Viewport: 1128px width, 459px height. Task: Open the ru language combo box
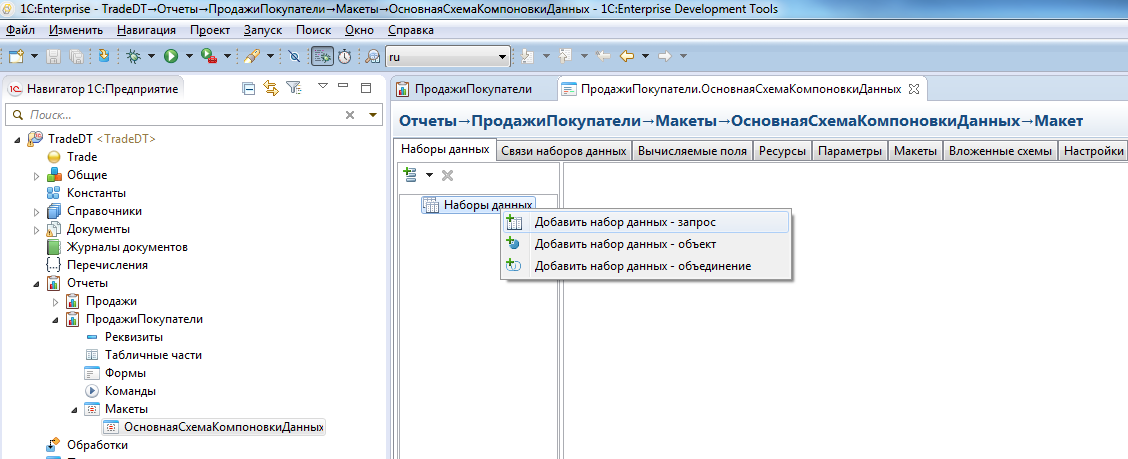tap(447, 56)
